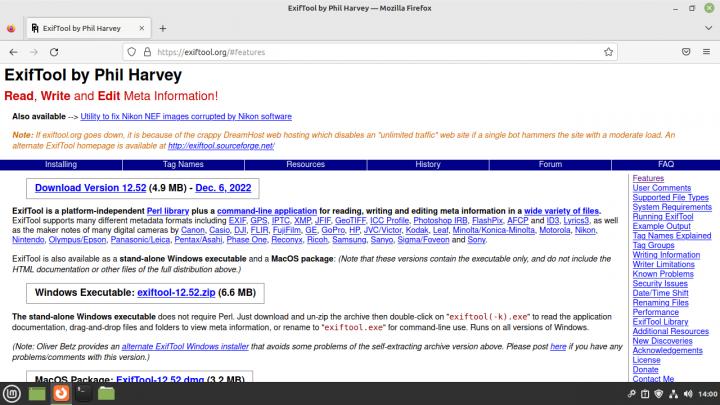Click the browser back arrow button
Image resolution: width=720 pixels, height=405 pixels.
click(x=13, y=51)
